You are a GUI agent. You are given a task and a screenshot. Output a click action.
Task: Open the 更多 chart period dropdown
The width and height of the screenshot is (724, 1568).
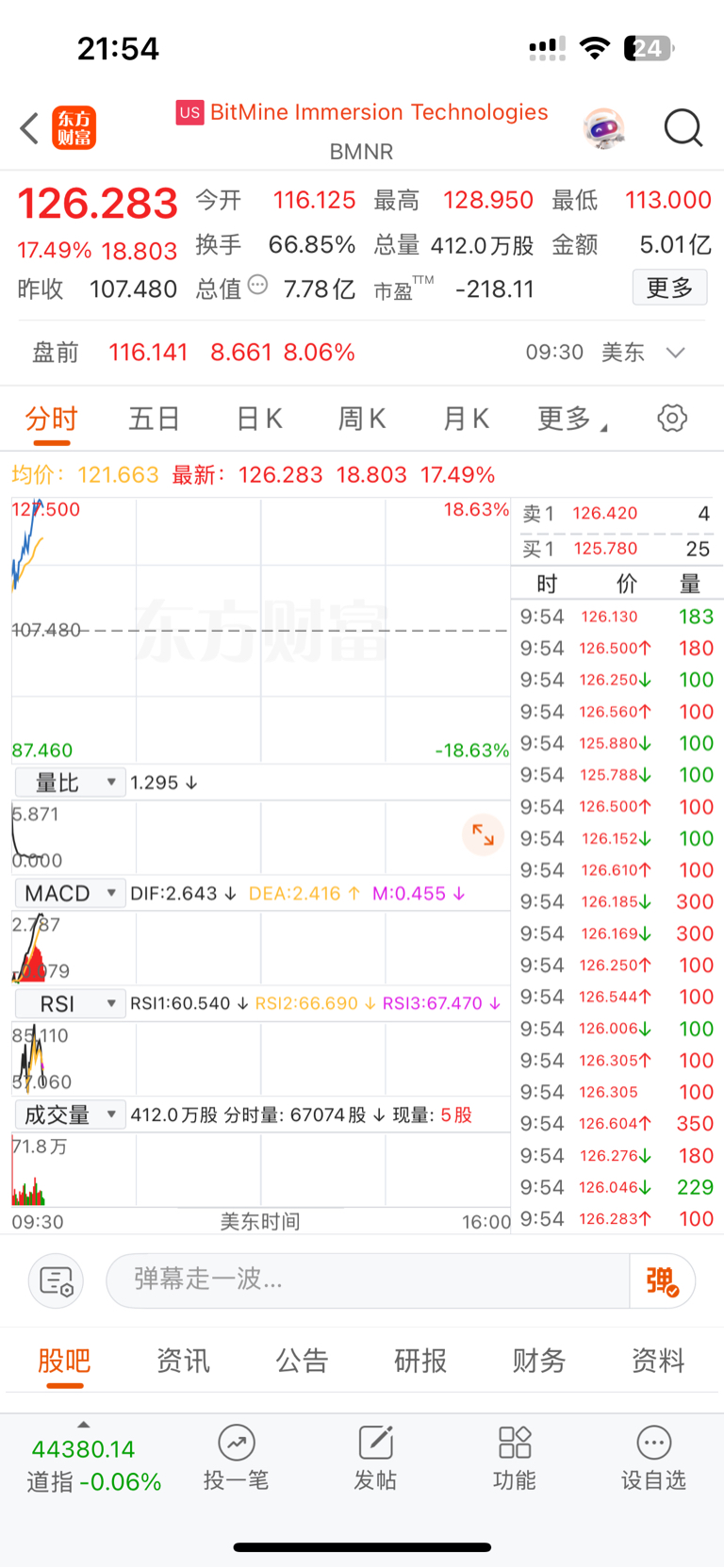click(571, 418)
